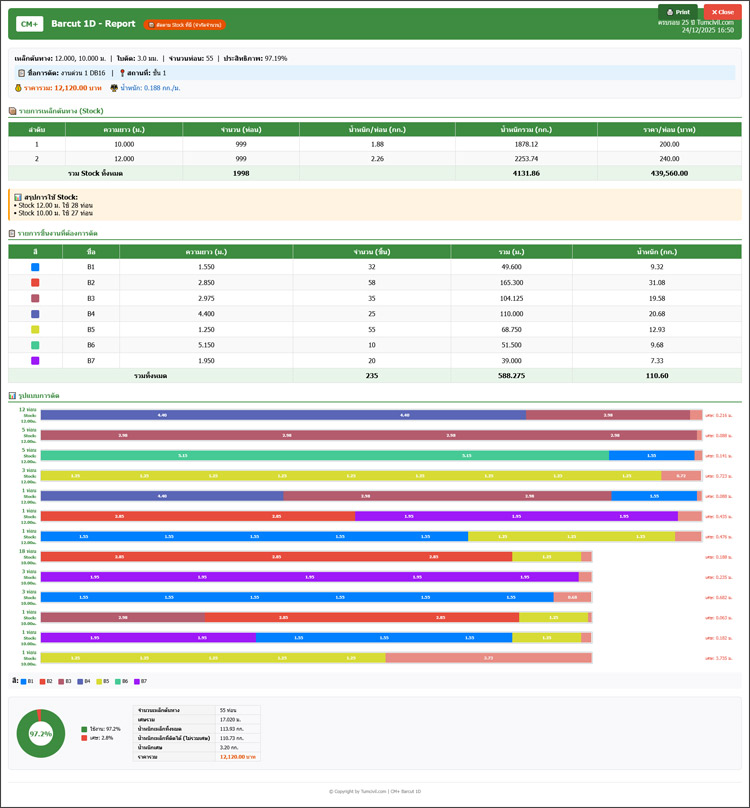This screenshot has width=750, height=808.
Task: Click the 97.2% donut chart
Action: 40,733
